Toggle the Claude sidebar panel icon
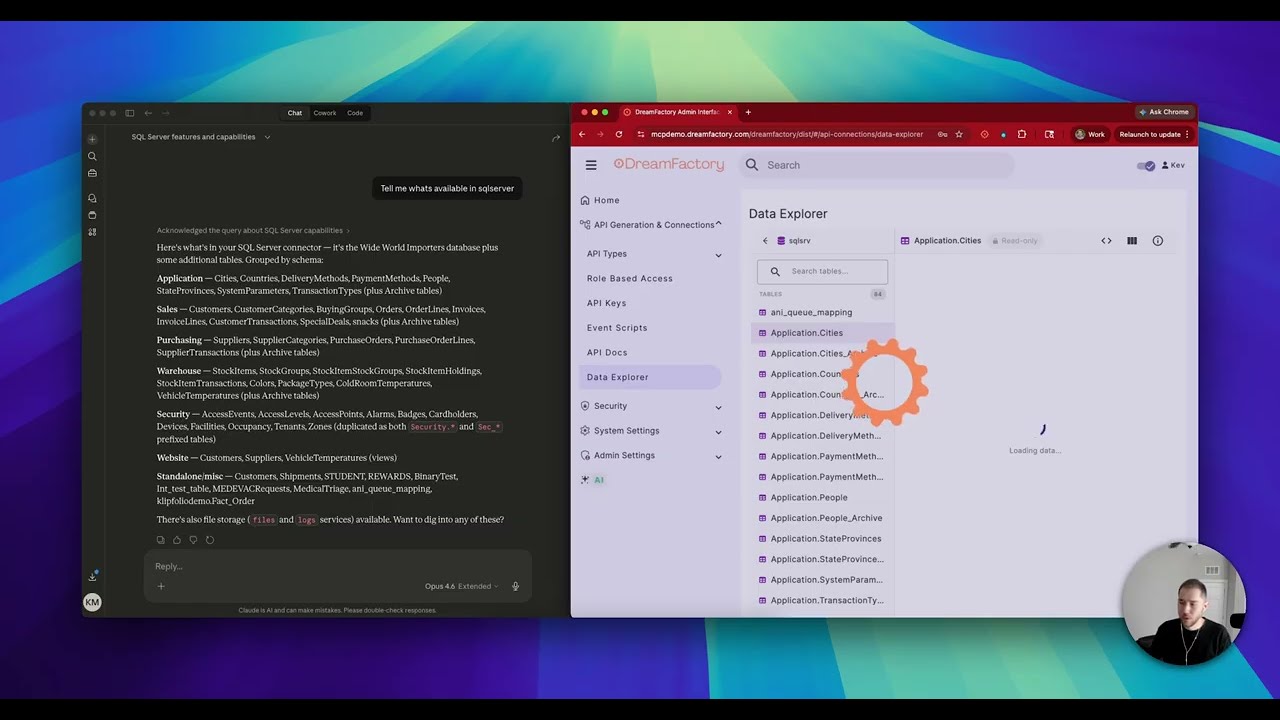1280x720 pixels. click(x=129, y=113)
